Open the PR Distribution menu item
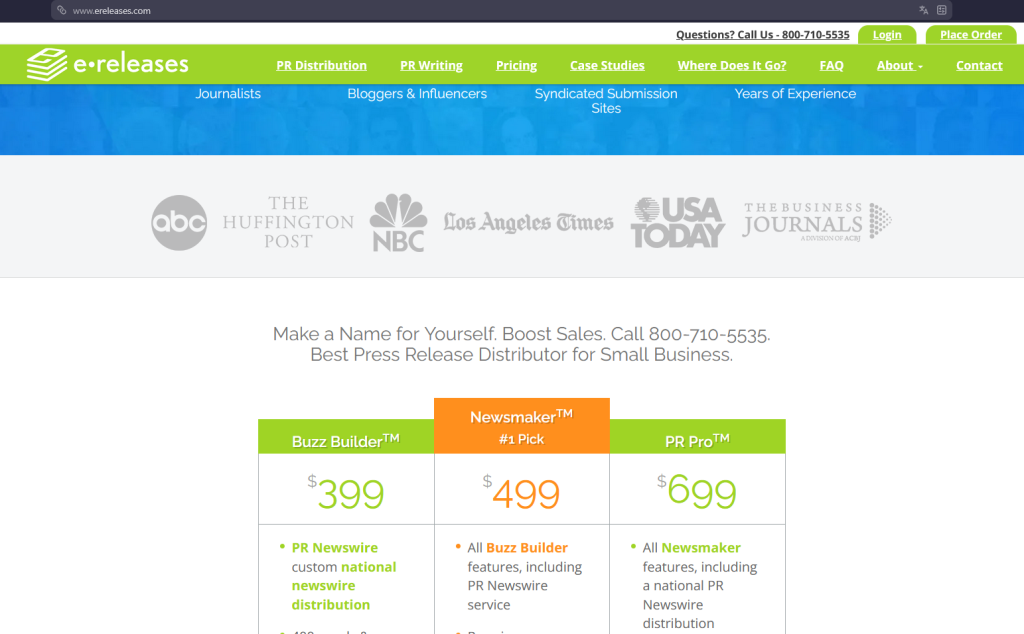 coord(321,65)
